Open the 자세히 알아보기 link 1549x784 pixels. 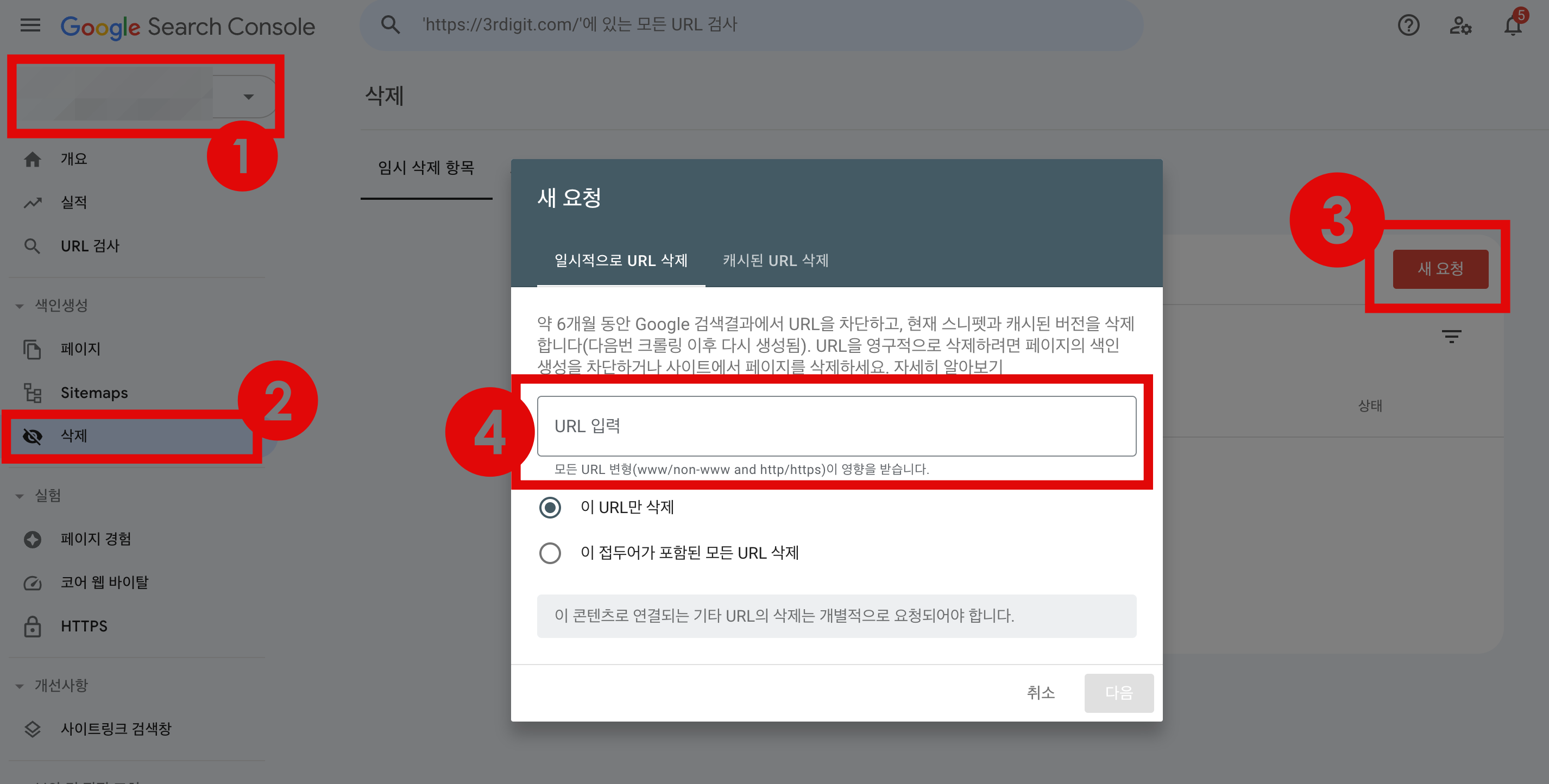click(948, 366)
